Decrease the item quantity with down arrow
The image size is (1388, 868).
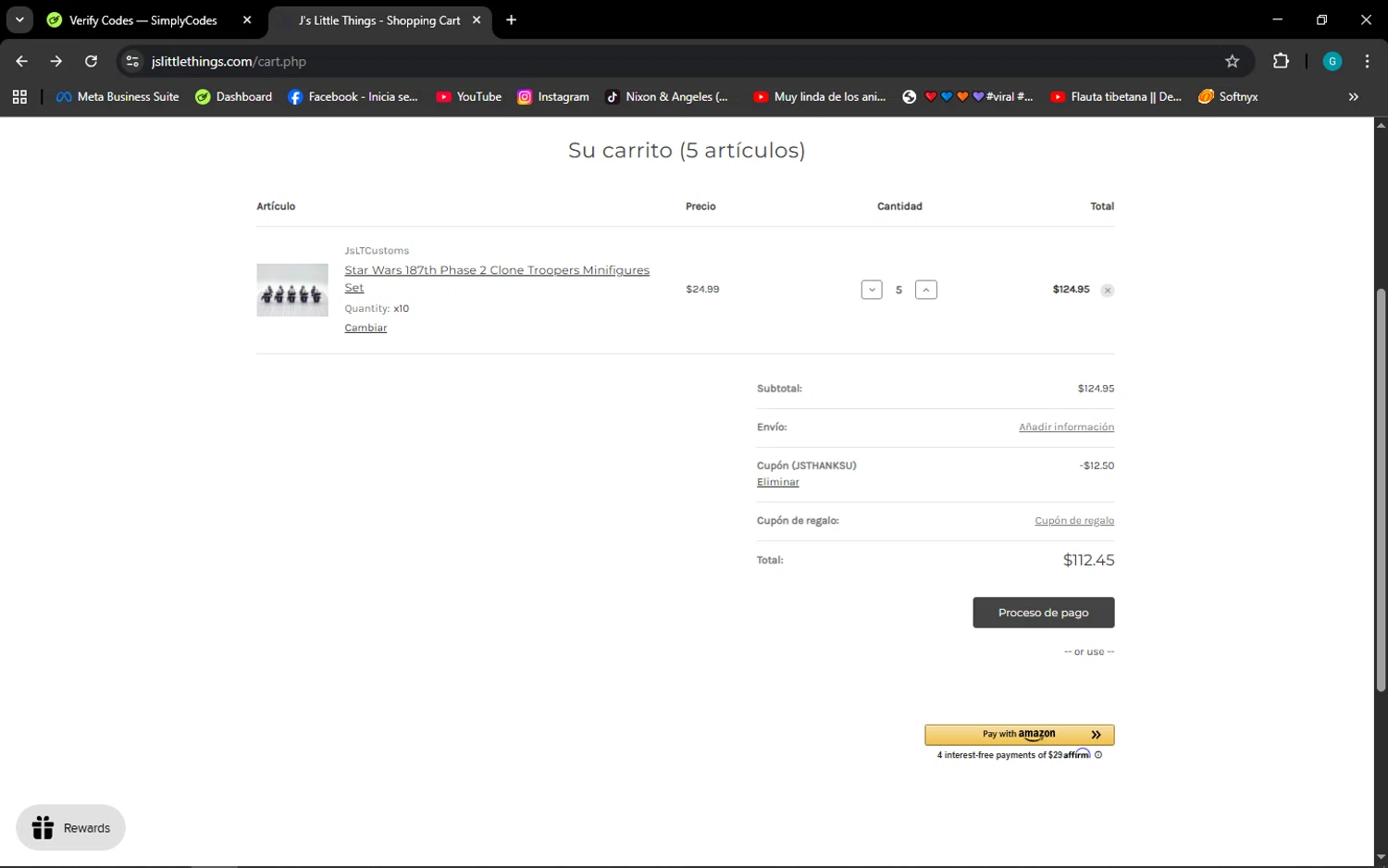pos(872,290)
